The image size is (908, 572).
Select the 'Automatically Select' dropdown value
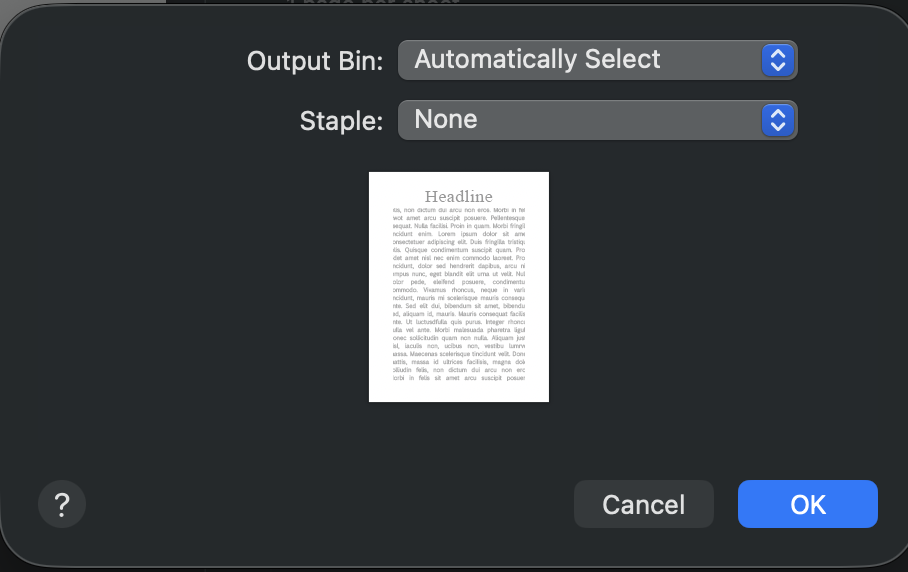[537, 59]
